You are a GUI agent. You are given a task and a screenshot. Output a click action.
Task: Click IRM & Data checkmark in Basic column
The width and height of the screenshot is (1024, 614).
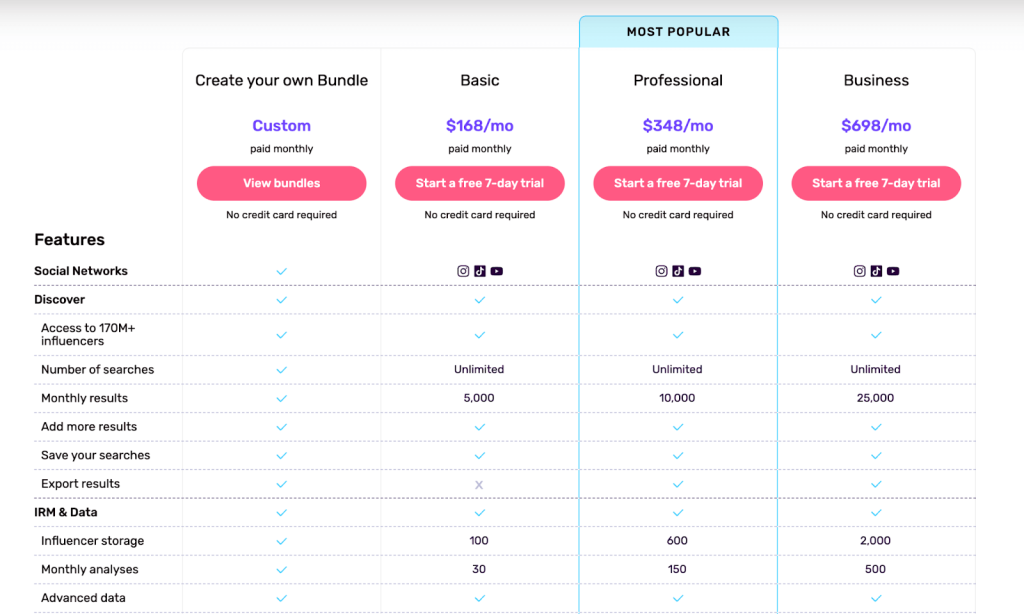point(480,513)
